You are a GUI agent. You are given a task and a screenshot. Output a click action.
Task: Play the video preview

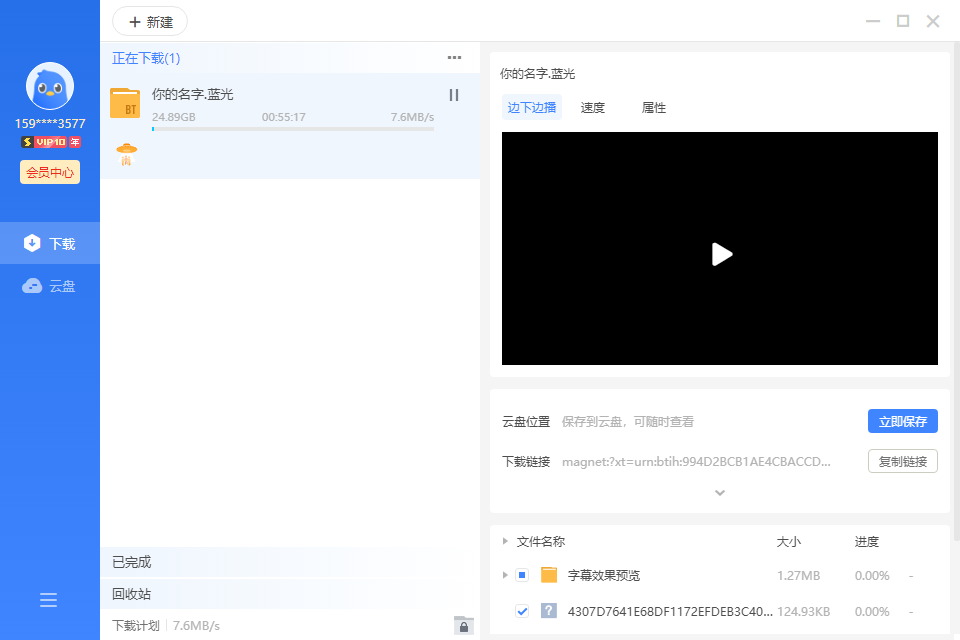[x=722, y=254]
